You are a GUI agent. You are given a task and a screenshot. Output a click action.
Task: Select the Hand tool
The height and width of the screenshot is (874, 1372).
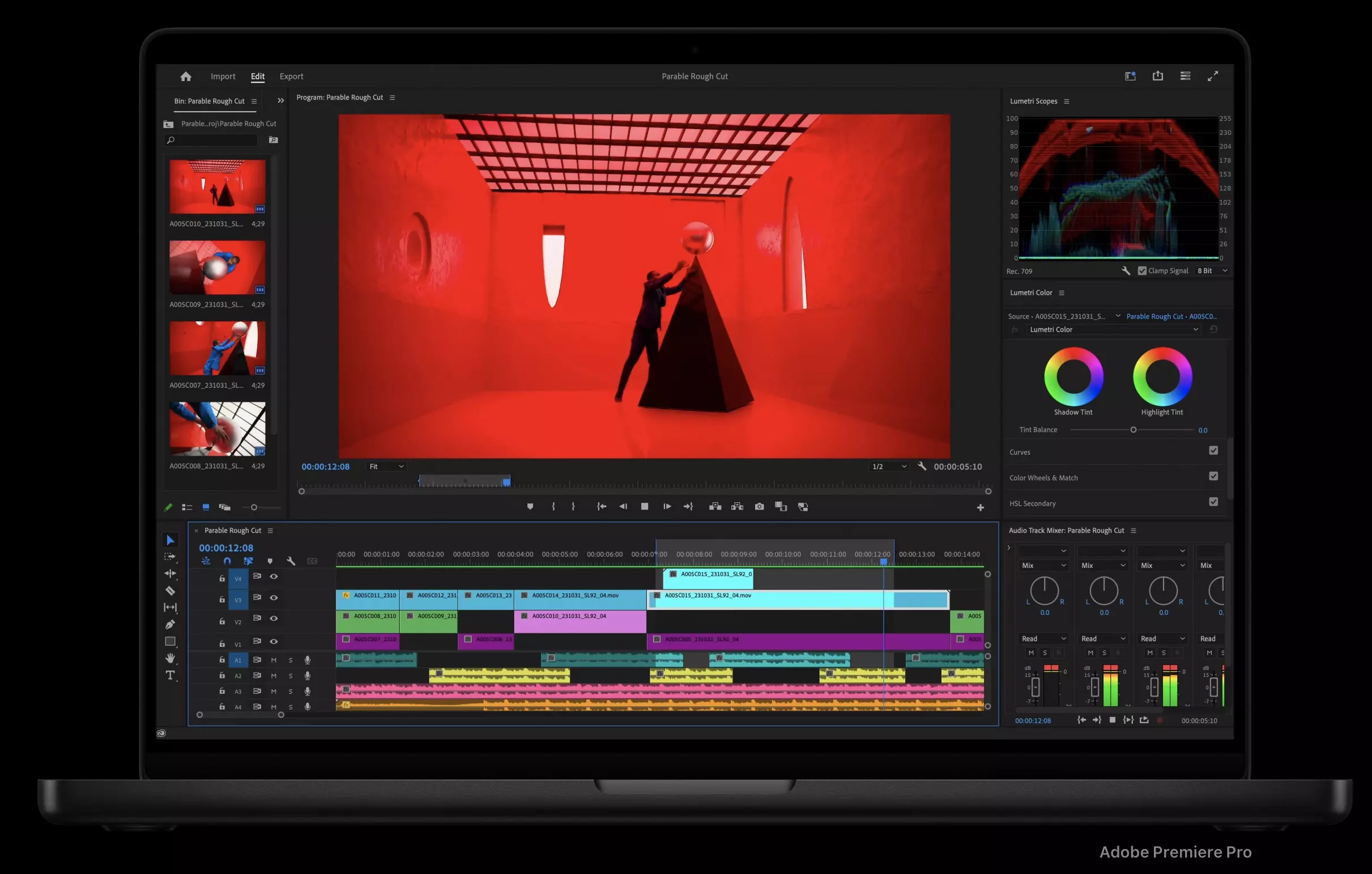click(x=170, y=659)
